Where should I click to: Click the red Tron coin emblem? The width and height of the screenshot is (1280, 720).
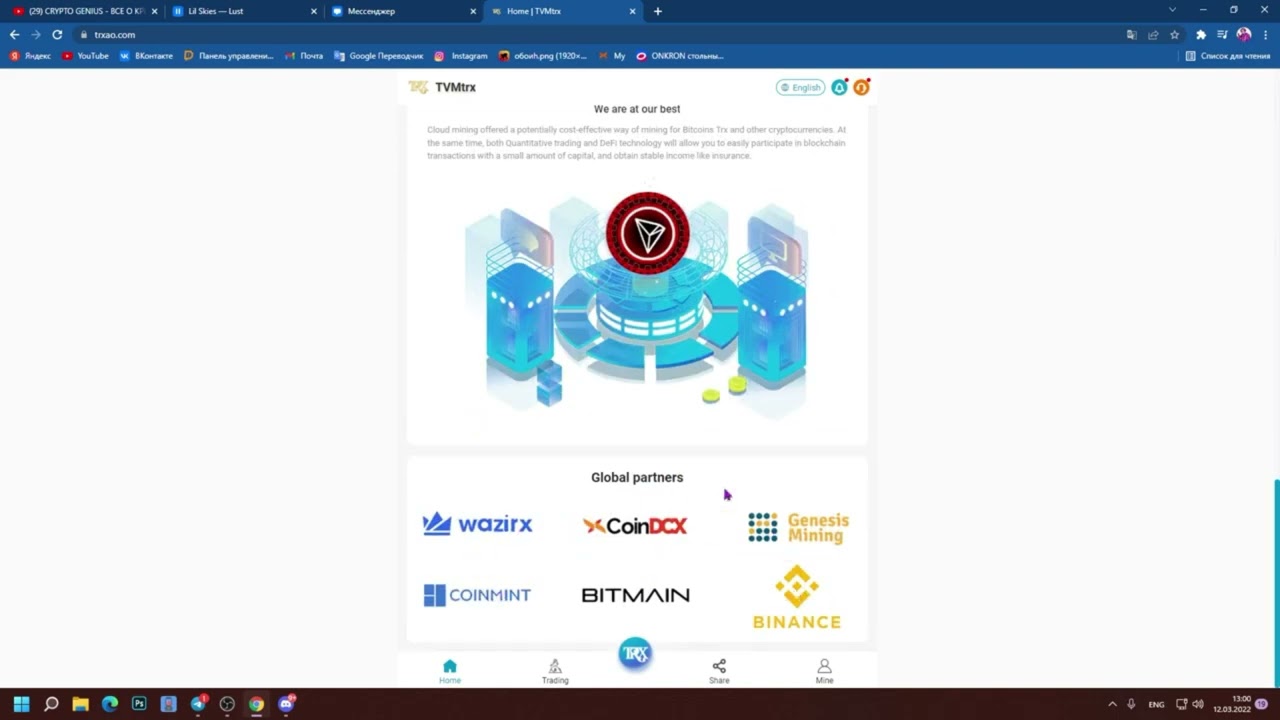coord(648,233)
